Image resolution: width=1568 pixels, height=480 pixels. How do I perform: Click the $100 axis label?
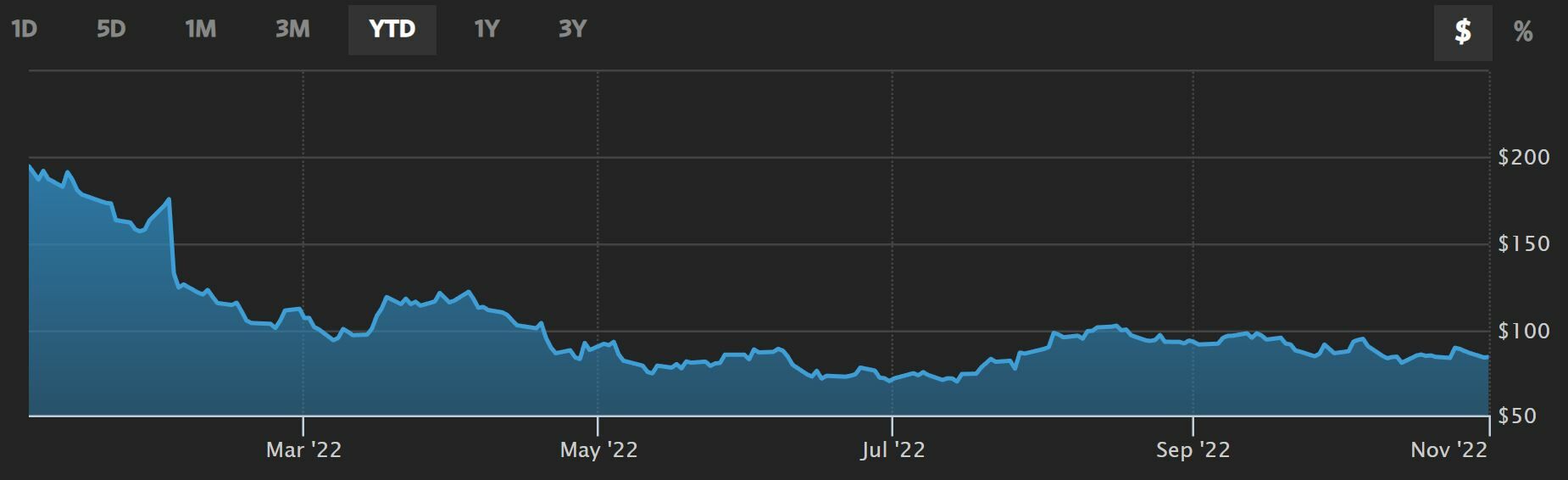coord(1524,332)
